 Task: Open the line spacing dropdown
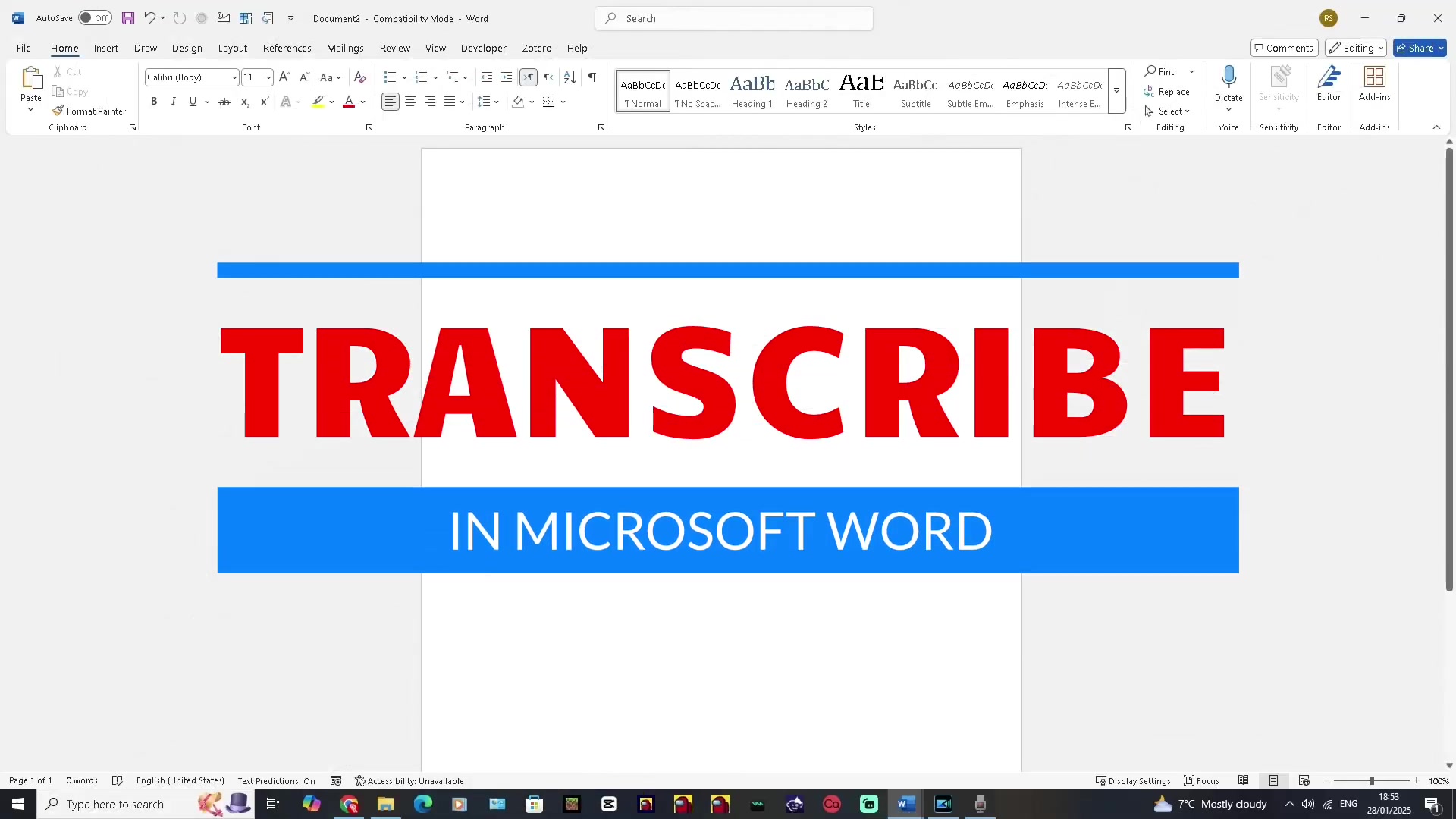(x=488, y=101)
